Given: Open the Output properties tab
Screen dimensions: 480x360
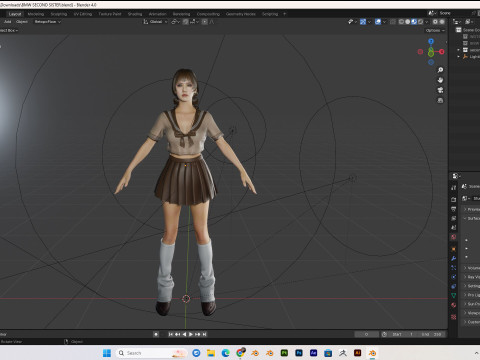Looking at the screenshot, I should point(453,209).
